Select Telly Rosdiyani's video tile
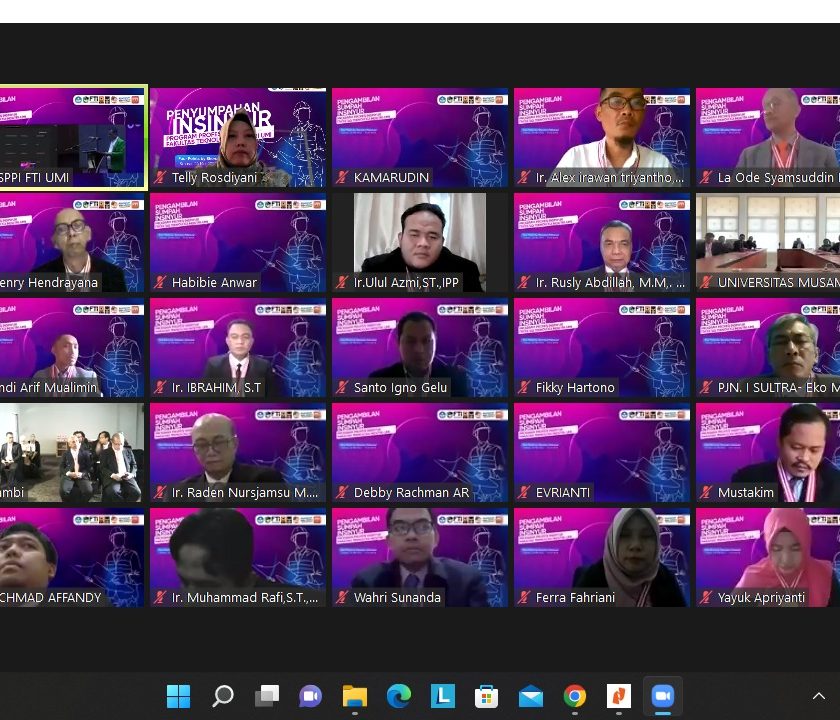Viewport: 840px width, 720px height. 238,136
